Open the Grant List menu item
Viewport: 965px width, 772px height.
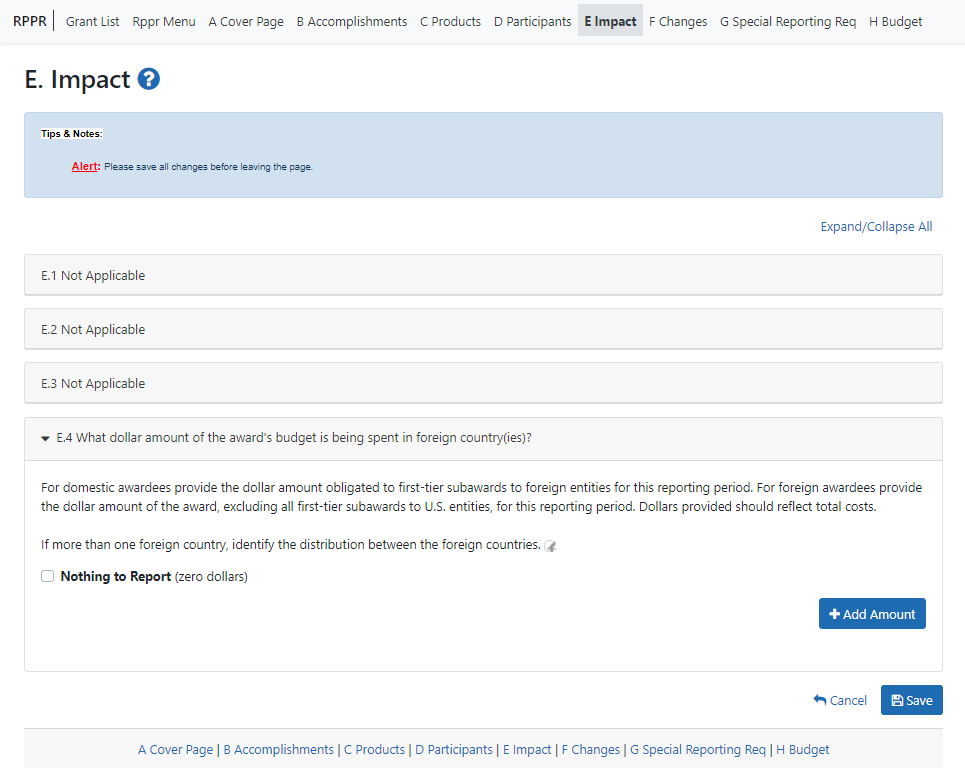point(93,21)
